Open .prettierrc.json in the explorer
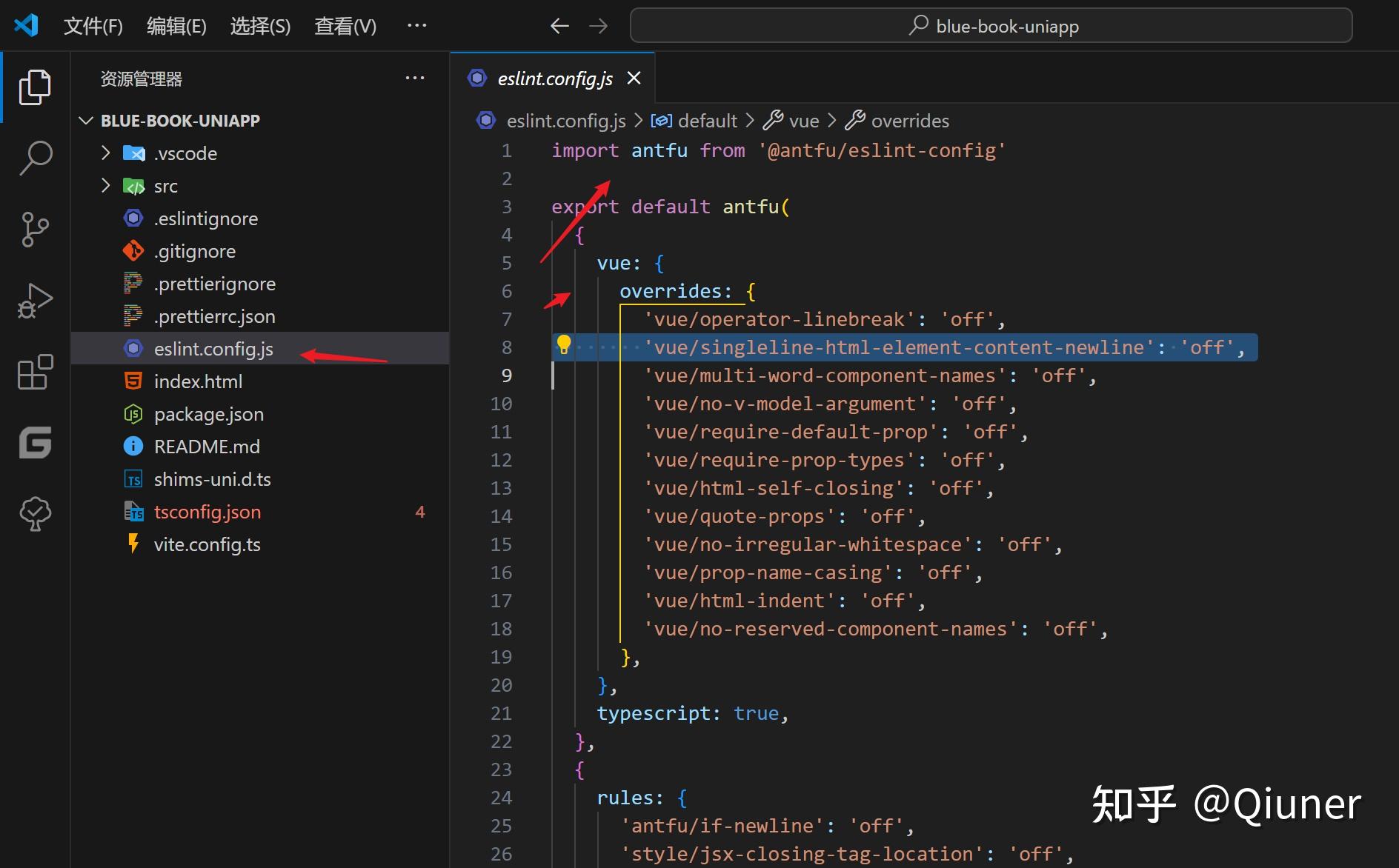The height and width of the screenshot is (868, 1399). tap(260, 316)
